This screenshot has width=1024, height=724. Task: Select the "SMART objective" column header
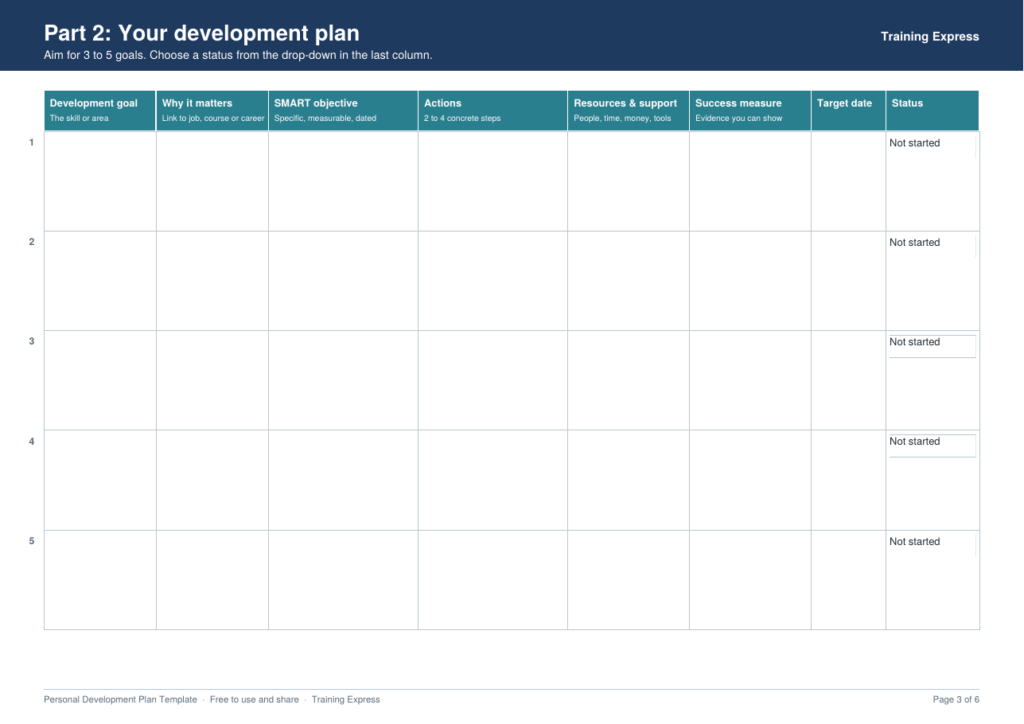(343, 110)
